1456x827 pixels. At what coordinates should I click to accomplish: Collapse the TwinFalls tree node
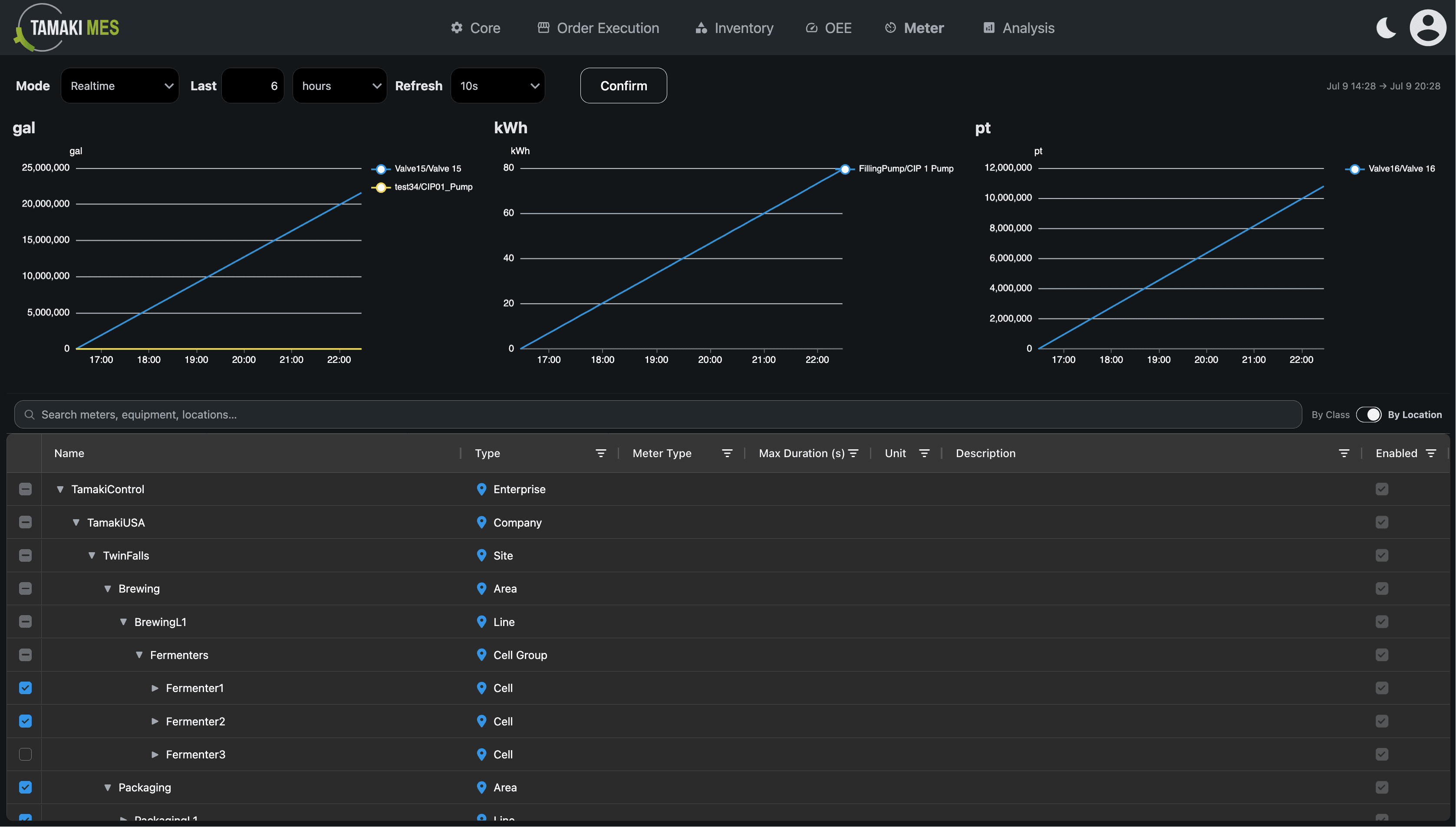click(x=92, y=556)
